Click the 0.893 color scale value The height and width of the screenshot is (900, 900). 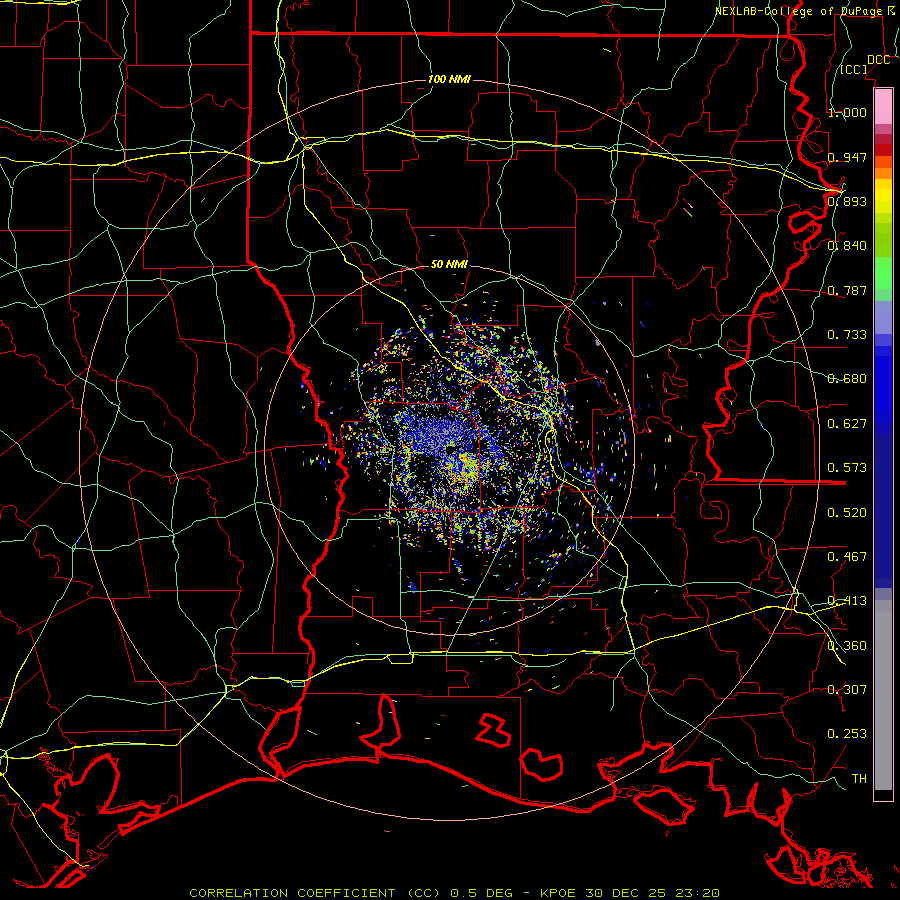coord(847,201)
